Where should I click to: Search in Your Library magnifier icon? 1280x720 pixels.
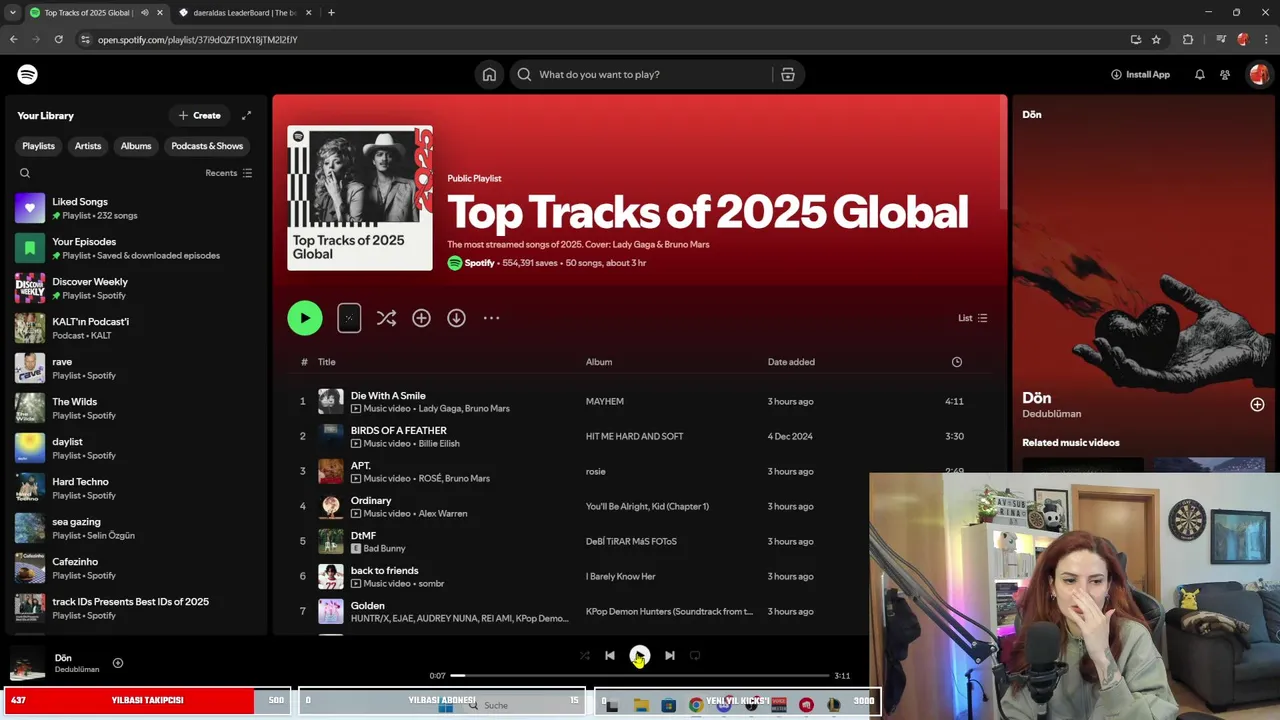25,173
